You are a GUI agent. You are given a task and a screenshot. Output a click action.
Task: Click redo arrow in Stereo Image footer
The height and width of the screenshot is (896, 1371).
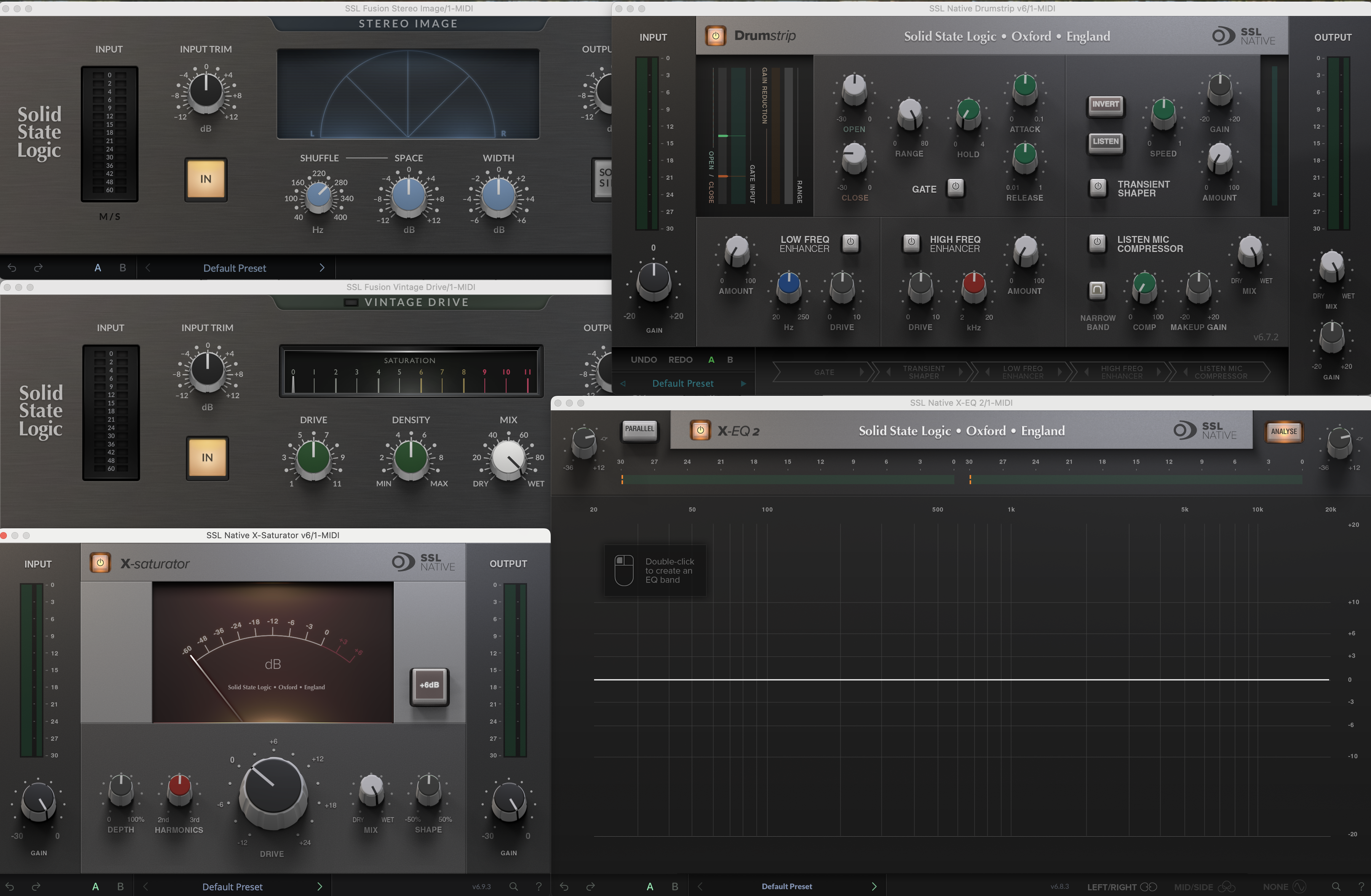(38, 268)
